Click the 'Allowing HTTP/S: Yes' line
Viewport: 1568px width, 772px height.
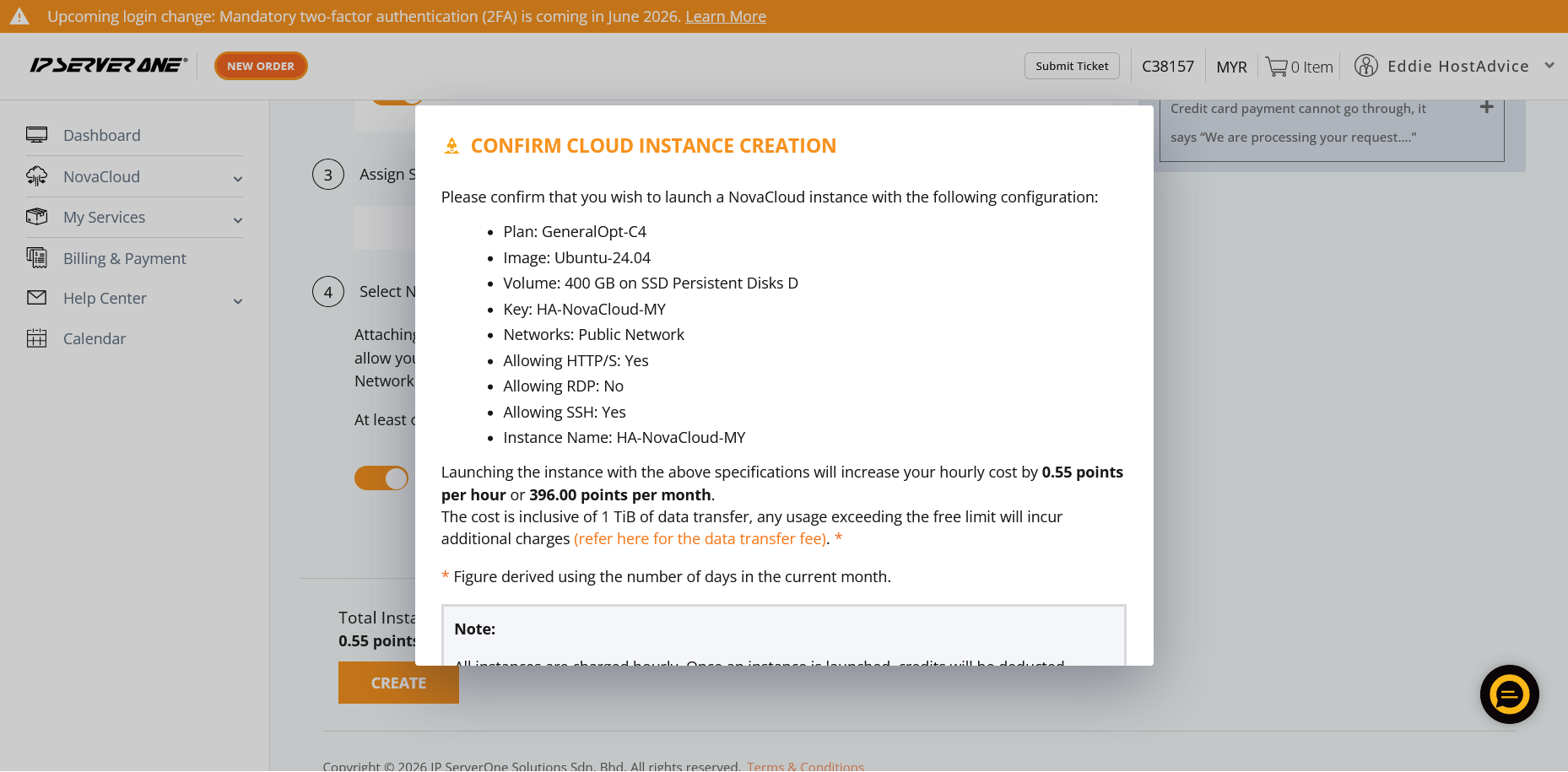point(576,360)
